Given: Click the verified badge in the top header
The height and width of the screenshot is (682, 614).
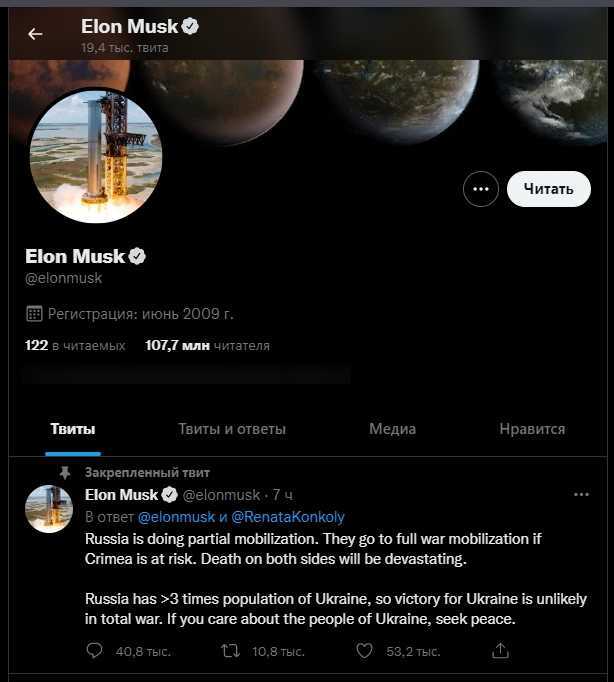Looking at the screenshot, I should click(x=190, y=27).
